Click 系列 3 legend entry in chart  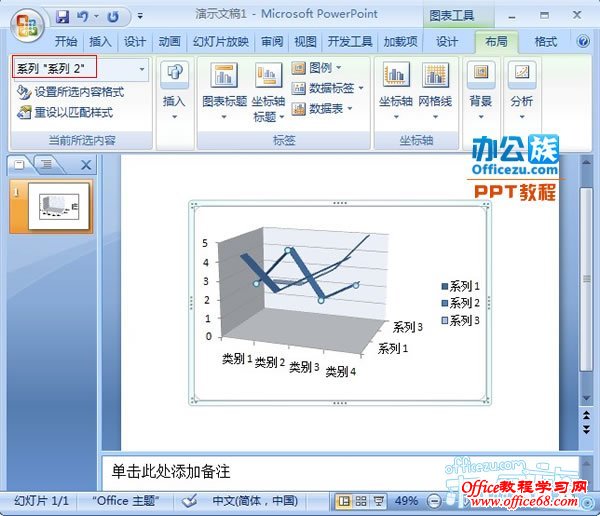pyautogui.click(x=460, y=320)
